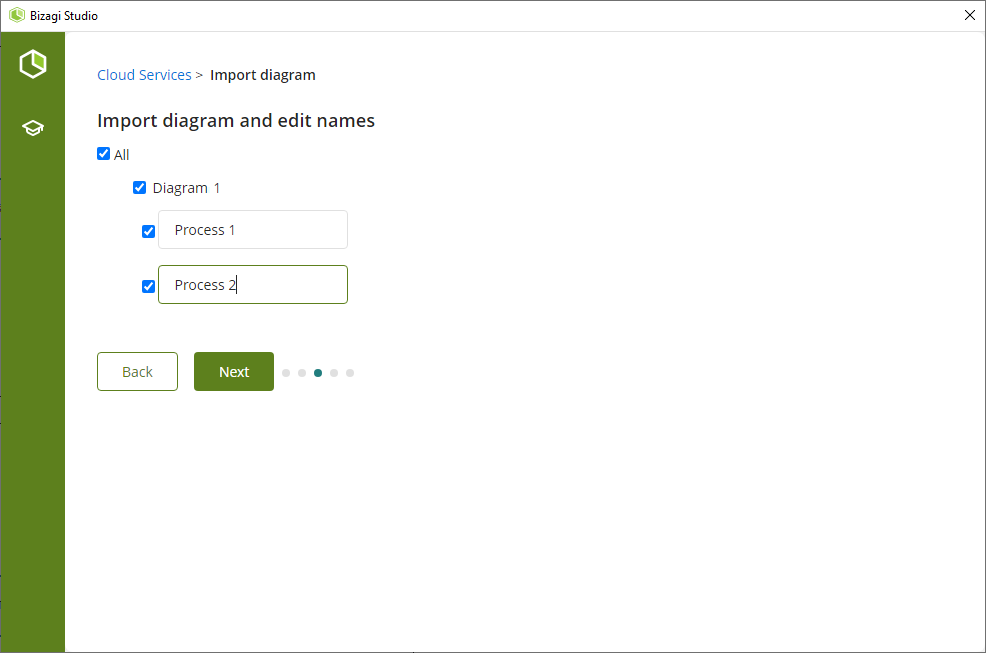The height and width of the screenshot is (653, 986).
Task: Click the Import diagram breadcrumb text
Action: coord(263,75)
